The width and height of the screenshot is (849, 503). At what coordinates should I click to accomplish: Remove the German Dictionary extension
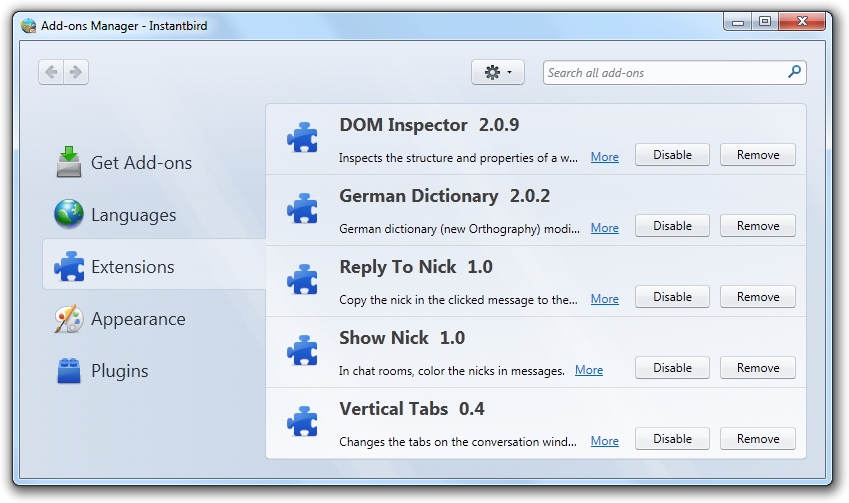[757, 226]
